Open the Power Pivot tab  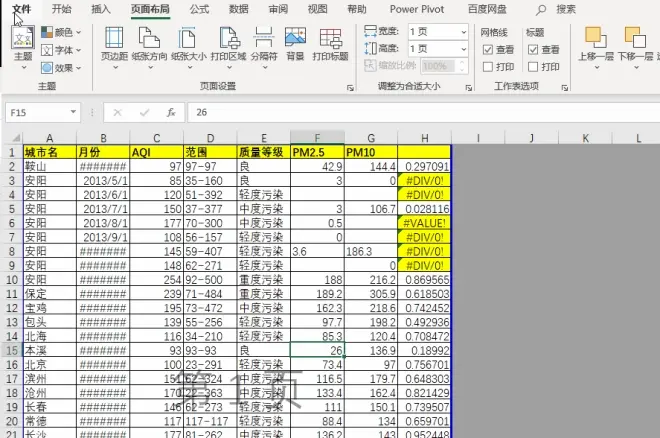(417, 9)
